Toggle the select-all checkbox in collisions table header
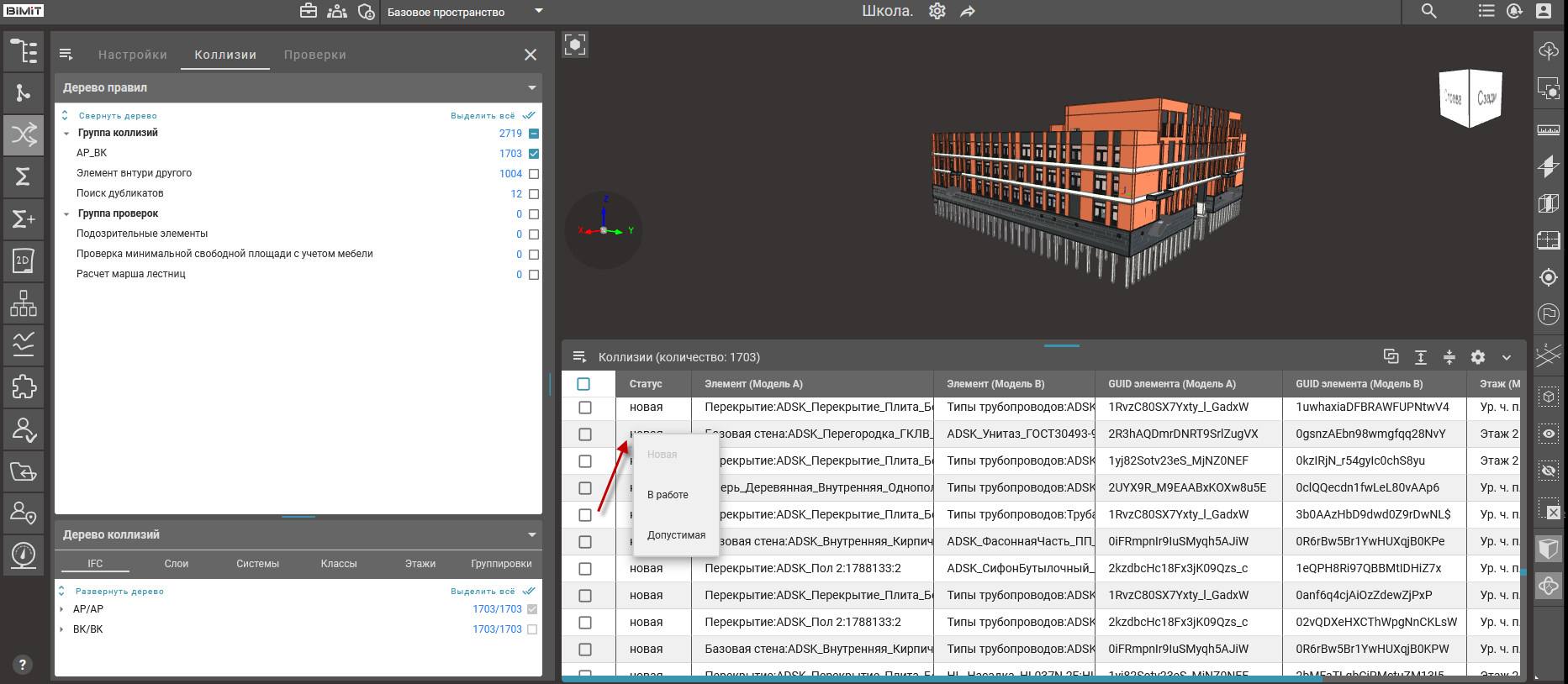 (x=583, y=384)
